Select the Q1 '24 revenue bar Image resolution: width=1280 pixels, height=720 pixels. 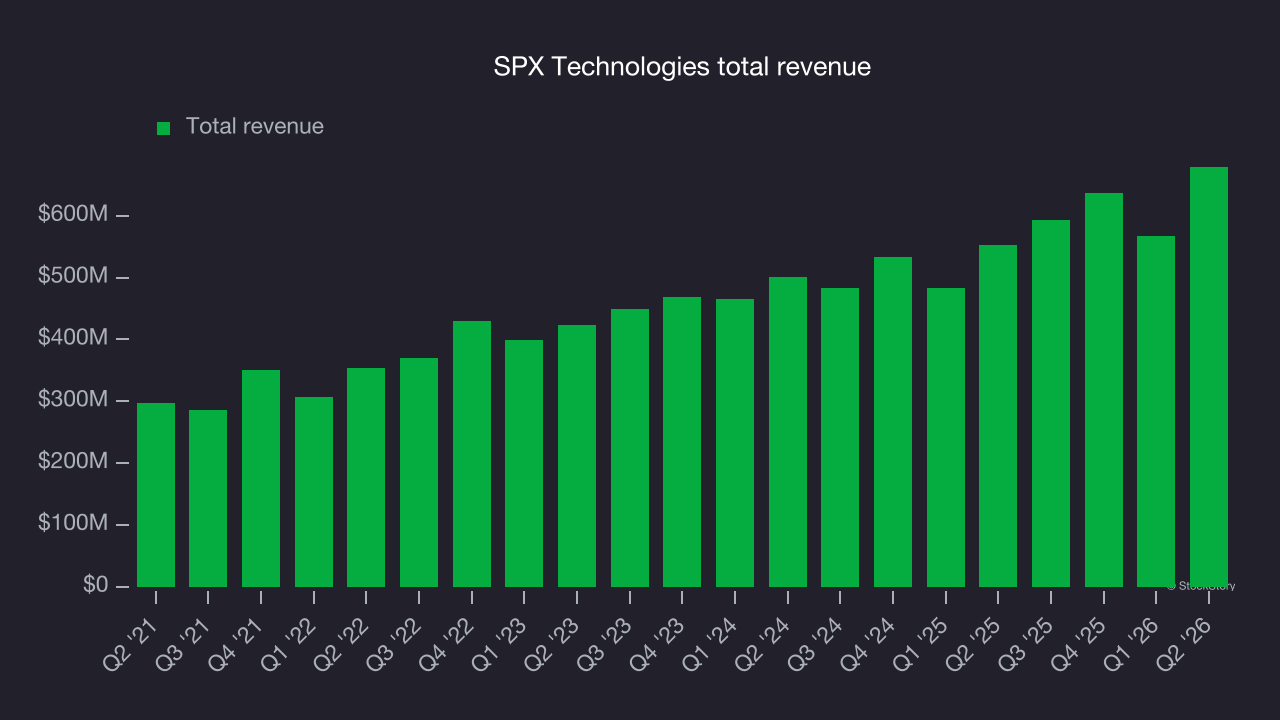pos(735,443)
